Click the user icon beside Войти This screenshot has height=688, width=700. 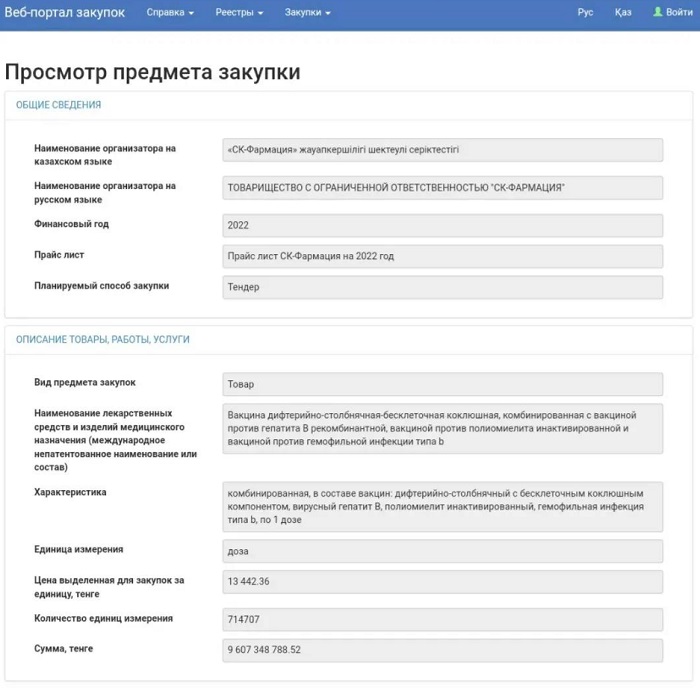click(658, 12)
